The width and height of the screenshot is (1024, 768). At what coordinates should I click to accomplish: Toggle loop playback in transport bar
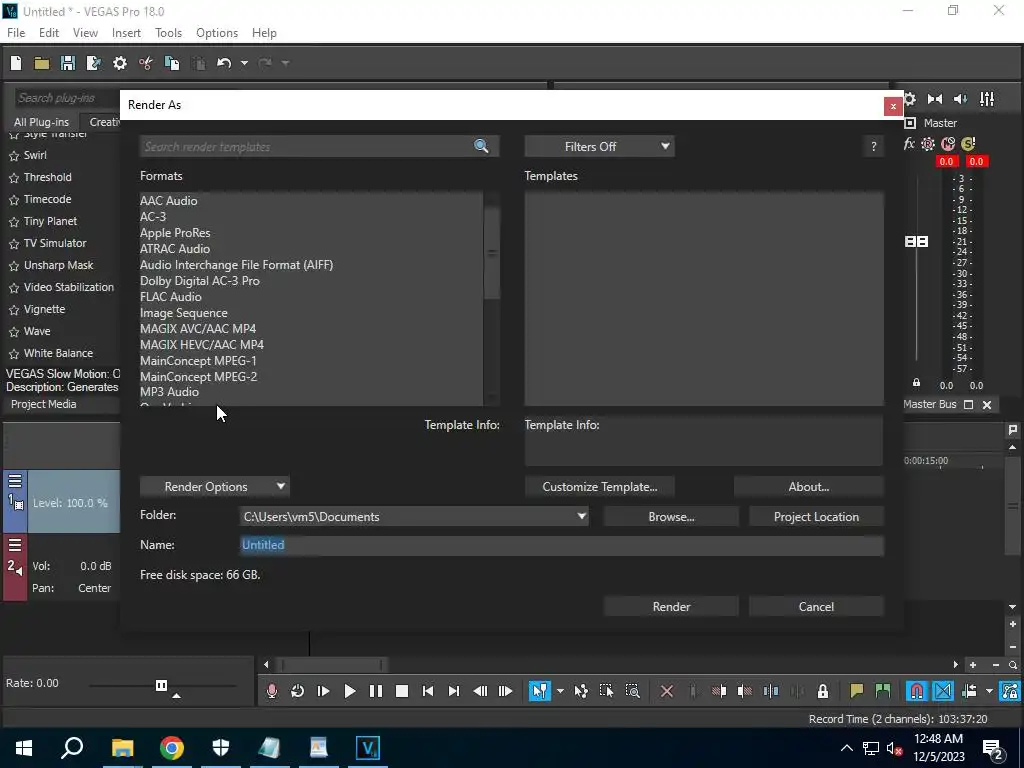pos(298,691)
